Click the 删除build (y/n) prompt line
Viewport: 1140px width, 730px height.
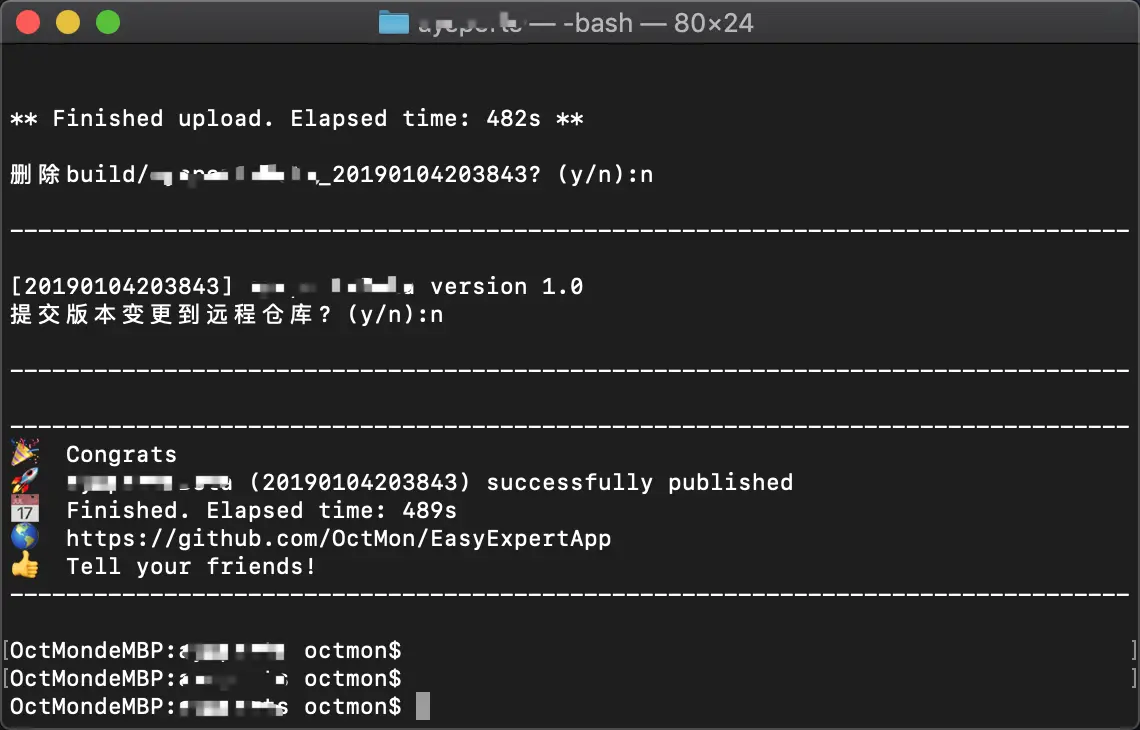[x=330, y=174]
